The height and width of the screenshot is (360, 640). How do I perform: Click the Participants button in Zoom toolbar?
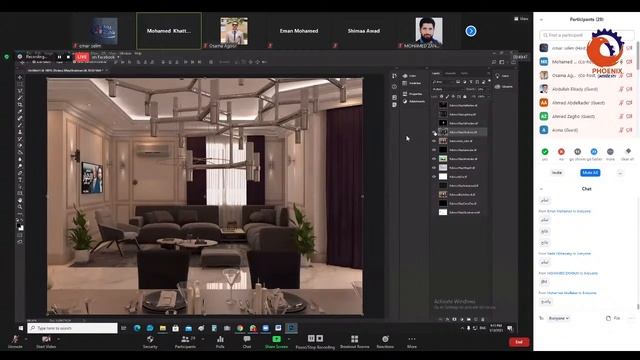[185, 342]
